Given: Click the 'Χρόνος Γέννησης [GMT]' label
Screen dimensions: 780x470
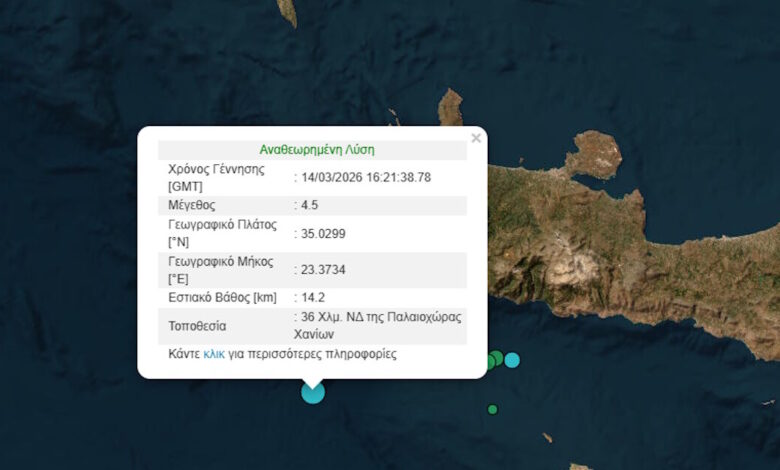Looking at the screenshot, I should 216,178.
